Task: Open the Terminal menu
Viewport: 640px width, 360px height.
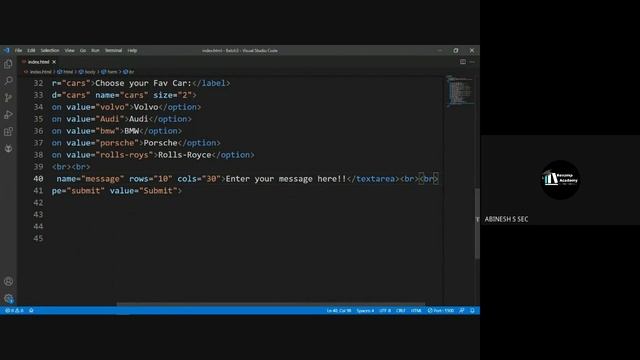Action: 113,51
